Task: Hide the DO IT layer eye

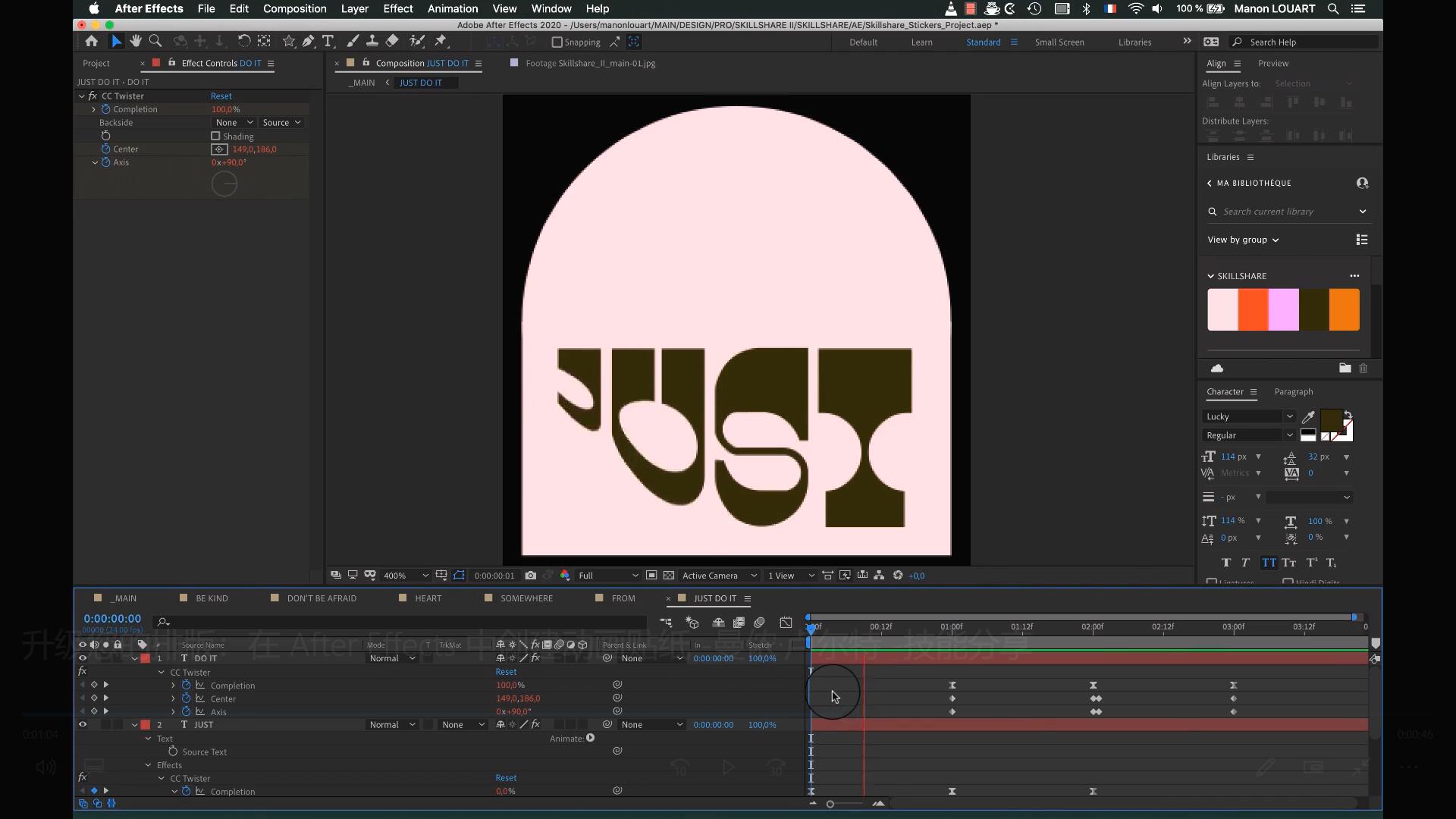Action: point(83,658)
